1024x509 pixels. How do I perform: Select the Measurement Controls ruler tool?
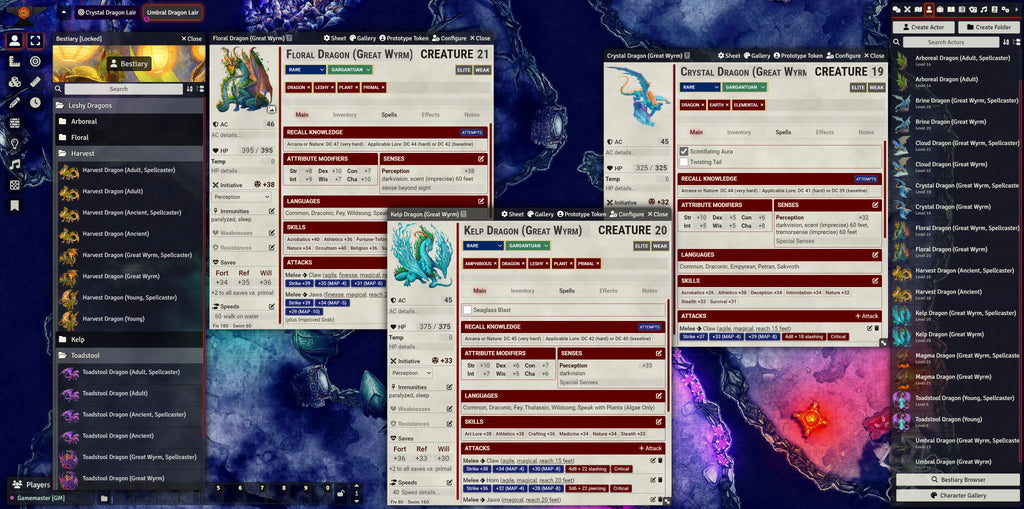pos(15,61)
